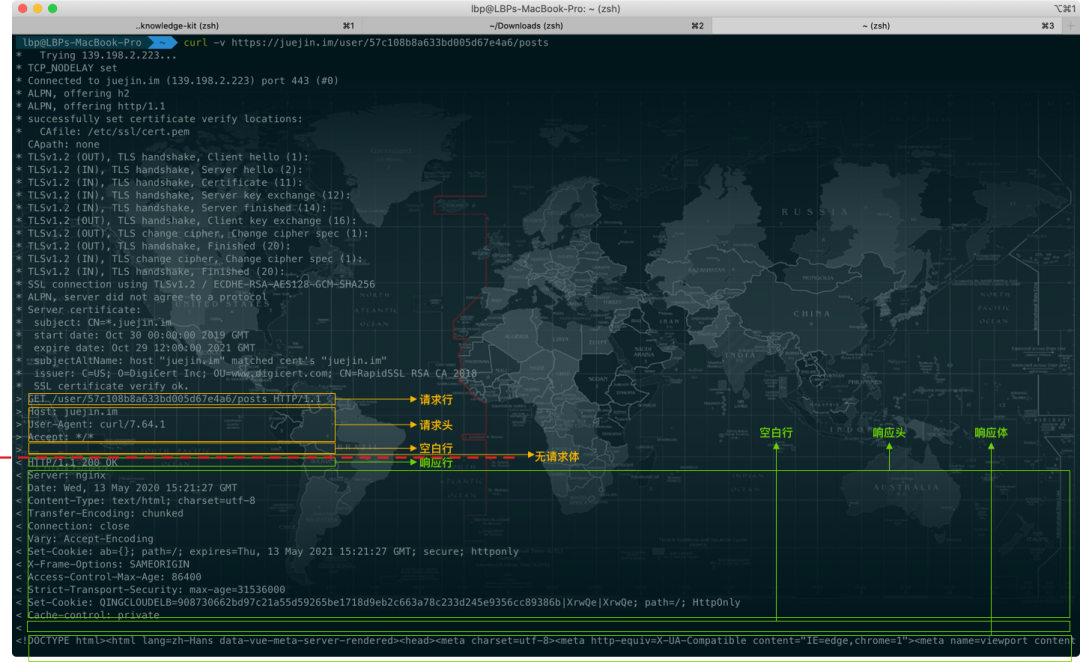
Task: Click the DOCTYPE html response body line
Action: click(x=548, y=641)
